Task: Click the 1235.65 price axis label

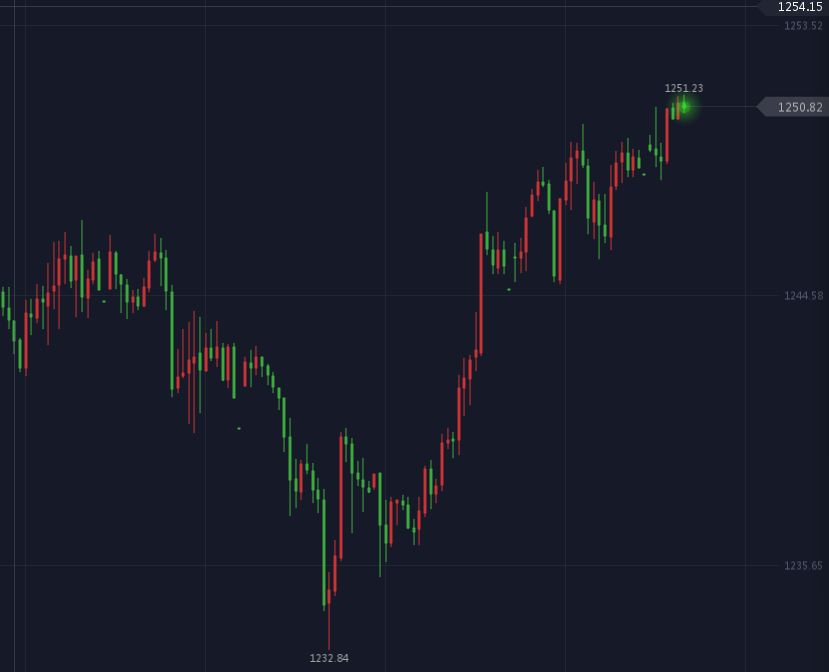Action: (803, 566)
